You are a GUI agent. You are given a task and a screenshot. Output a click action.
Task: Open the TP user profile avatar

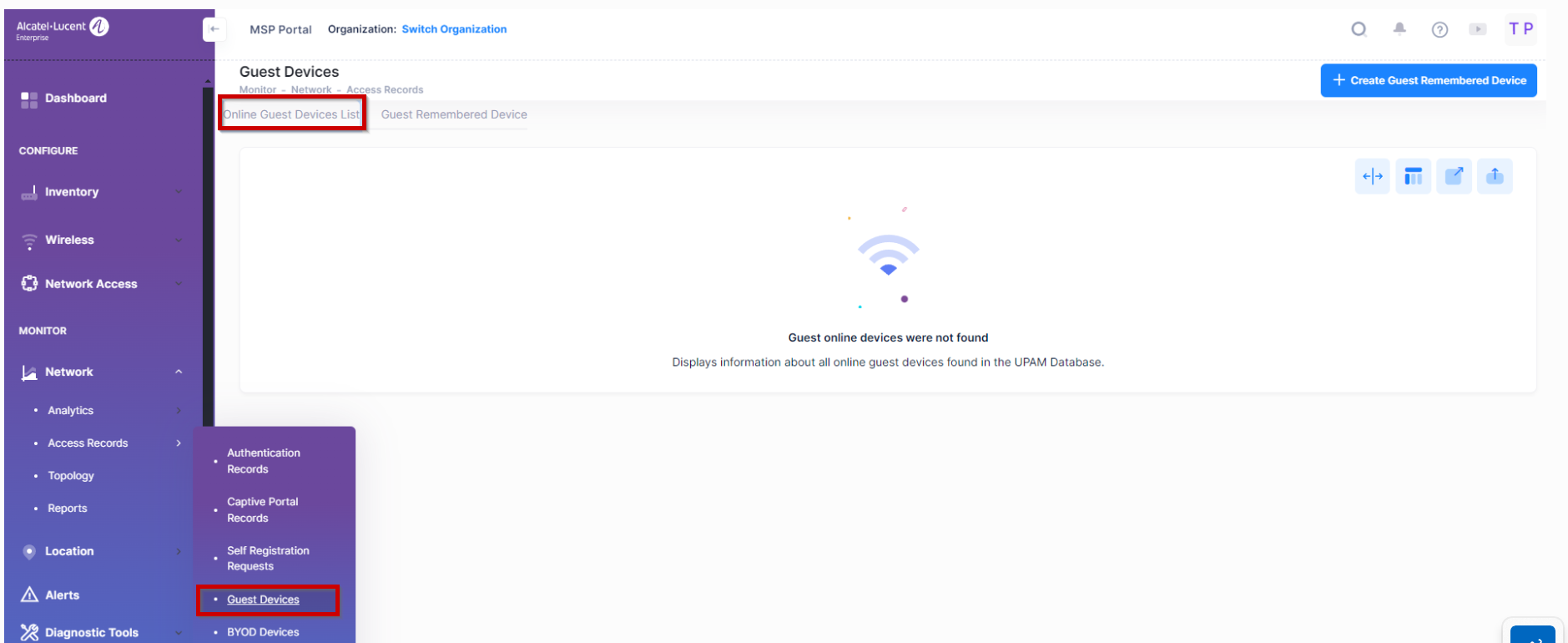click(x=1520, y=29)
